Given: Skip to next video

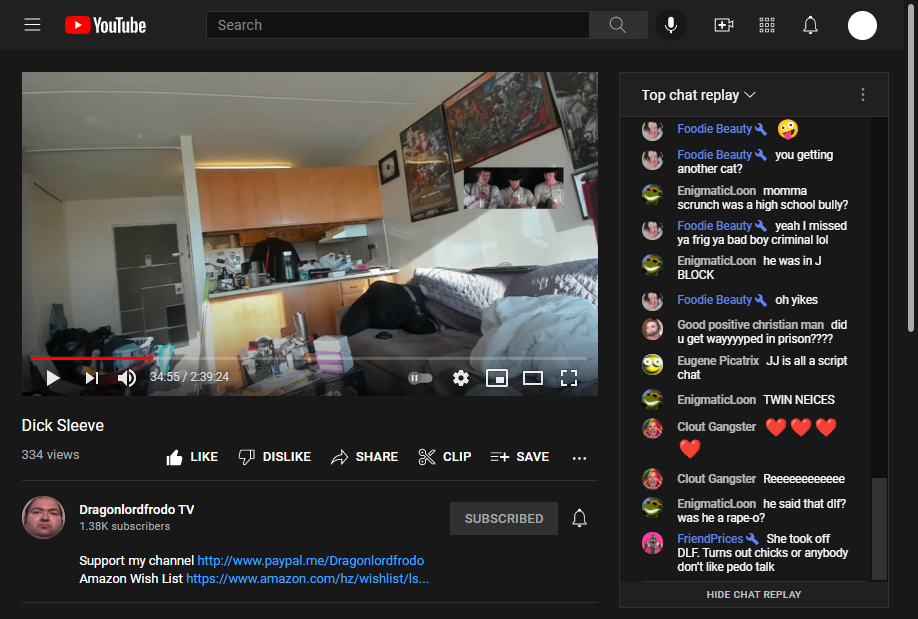Looking at the screenshot, I should click(x=92, y=378).
